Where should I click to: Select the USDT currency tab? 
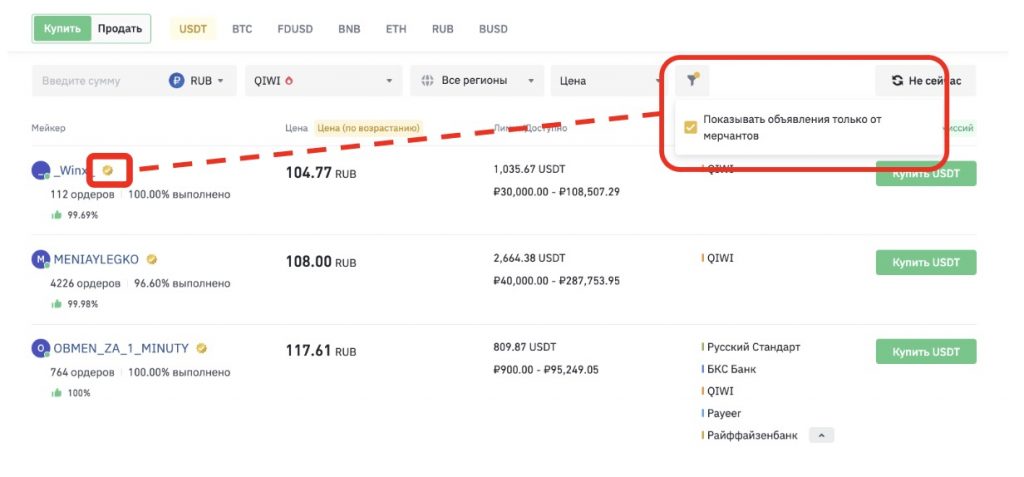click(193, 29)
